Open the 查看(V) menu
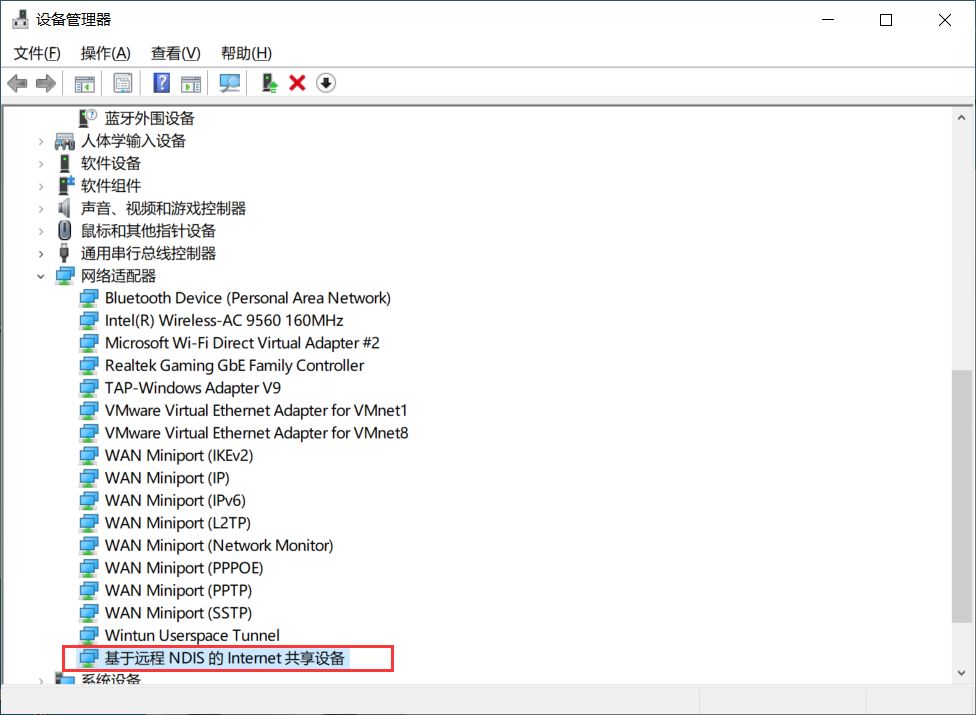Viewport: 976px width, 715px height. click(176, 54)
